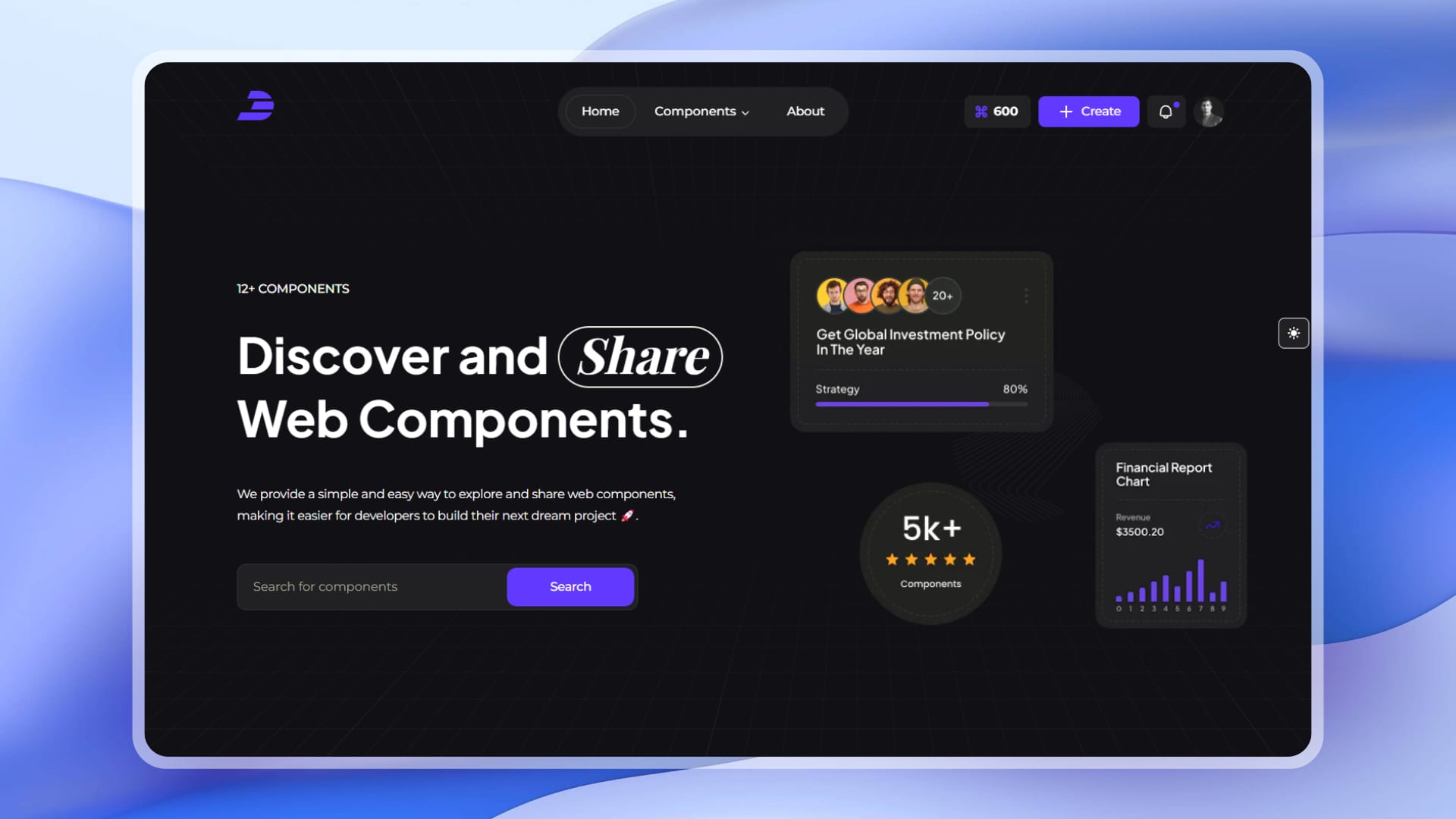The image size is (1456, 819).
Task: Click the purple Search button
Action: pos(571,586)
